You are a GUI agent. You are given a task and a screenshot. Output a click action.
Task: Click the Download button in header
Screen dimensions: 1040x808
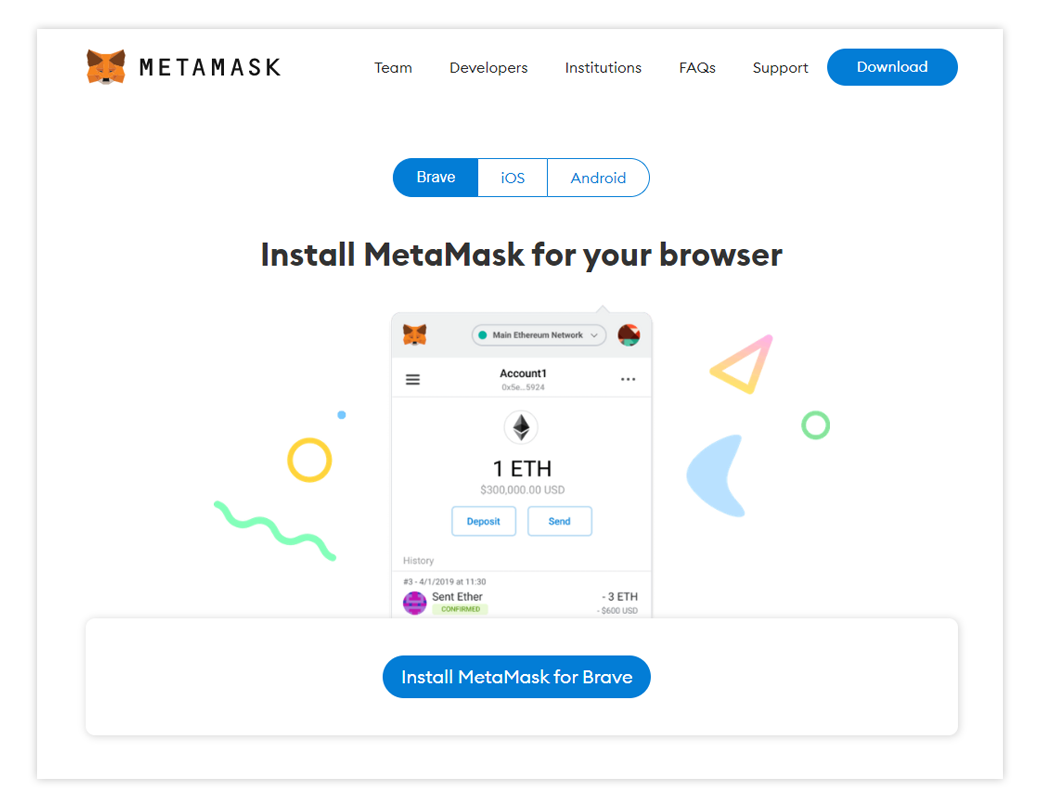point(892,67)
